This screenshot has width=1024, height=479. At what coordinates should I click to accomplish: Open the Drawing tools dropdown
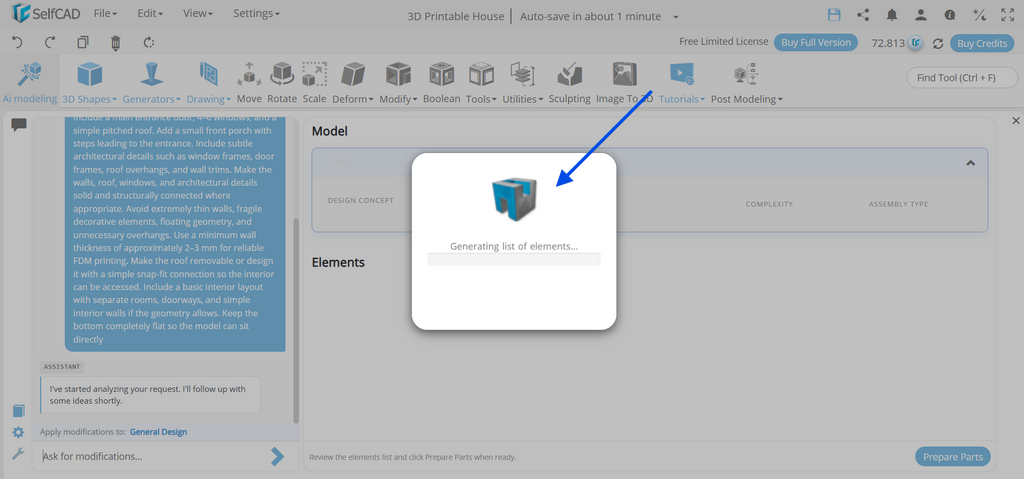(x=208, y=82)
